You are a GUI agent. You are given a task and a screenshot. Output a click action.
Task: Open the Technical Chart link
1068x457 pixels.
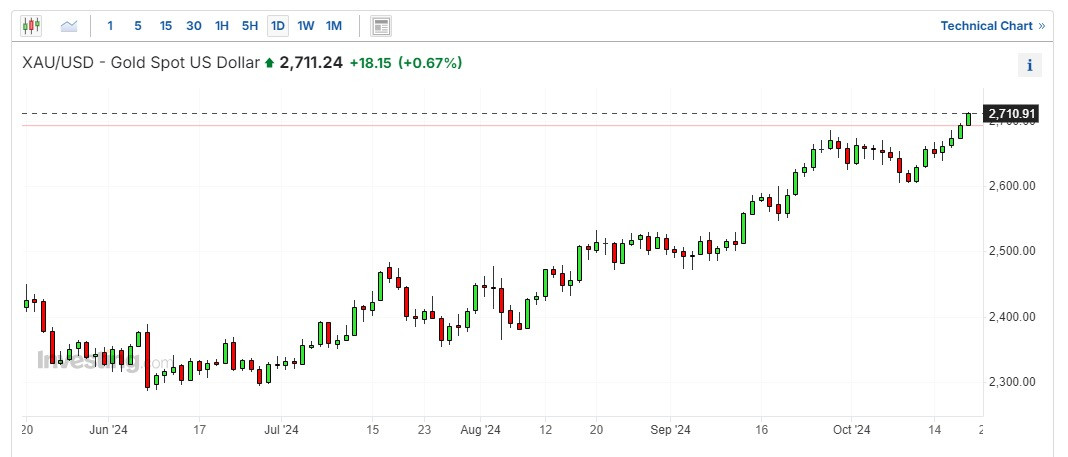(x=992, y=26)
